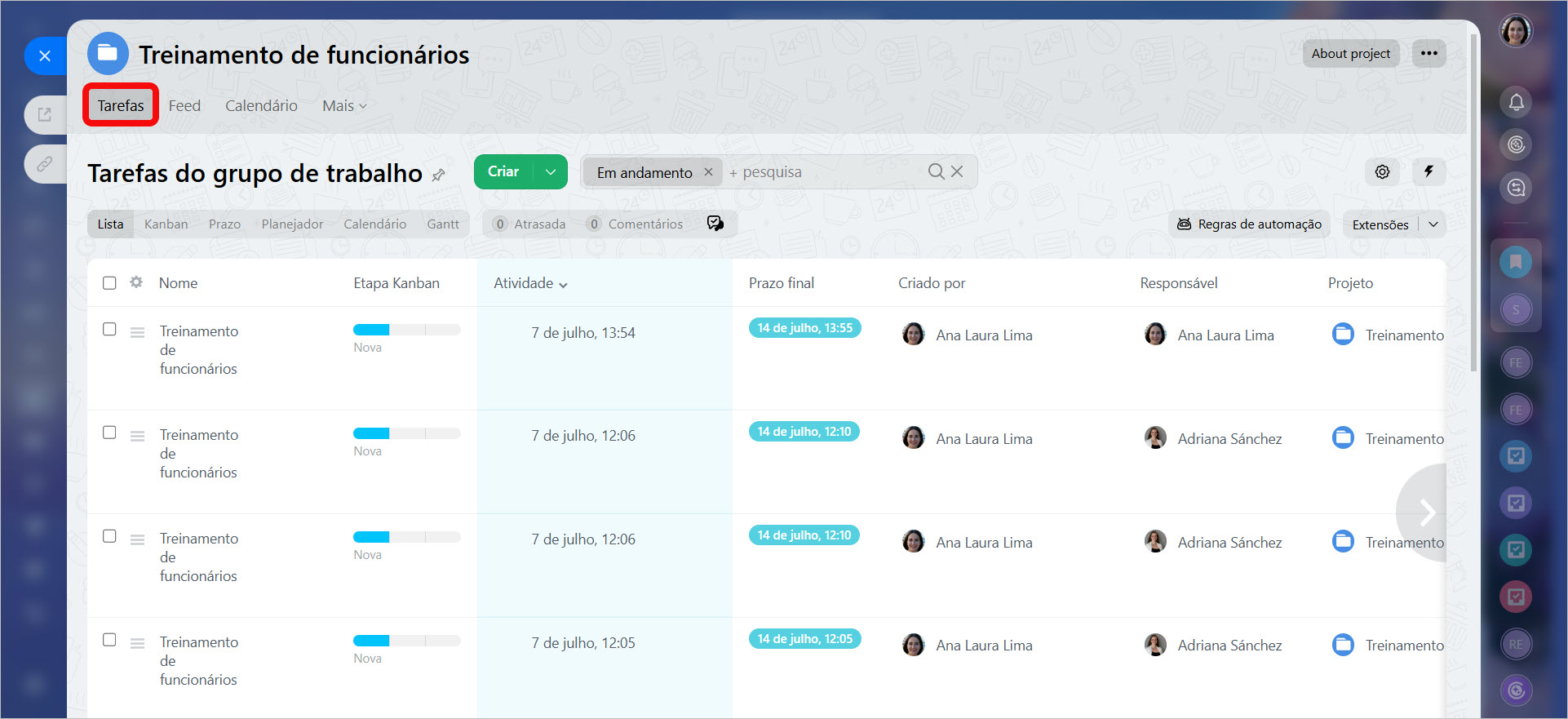Open the Calendário task view
This screenshot has height=719, width=1568.
(374, 224)
